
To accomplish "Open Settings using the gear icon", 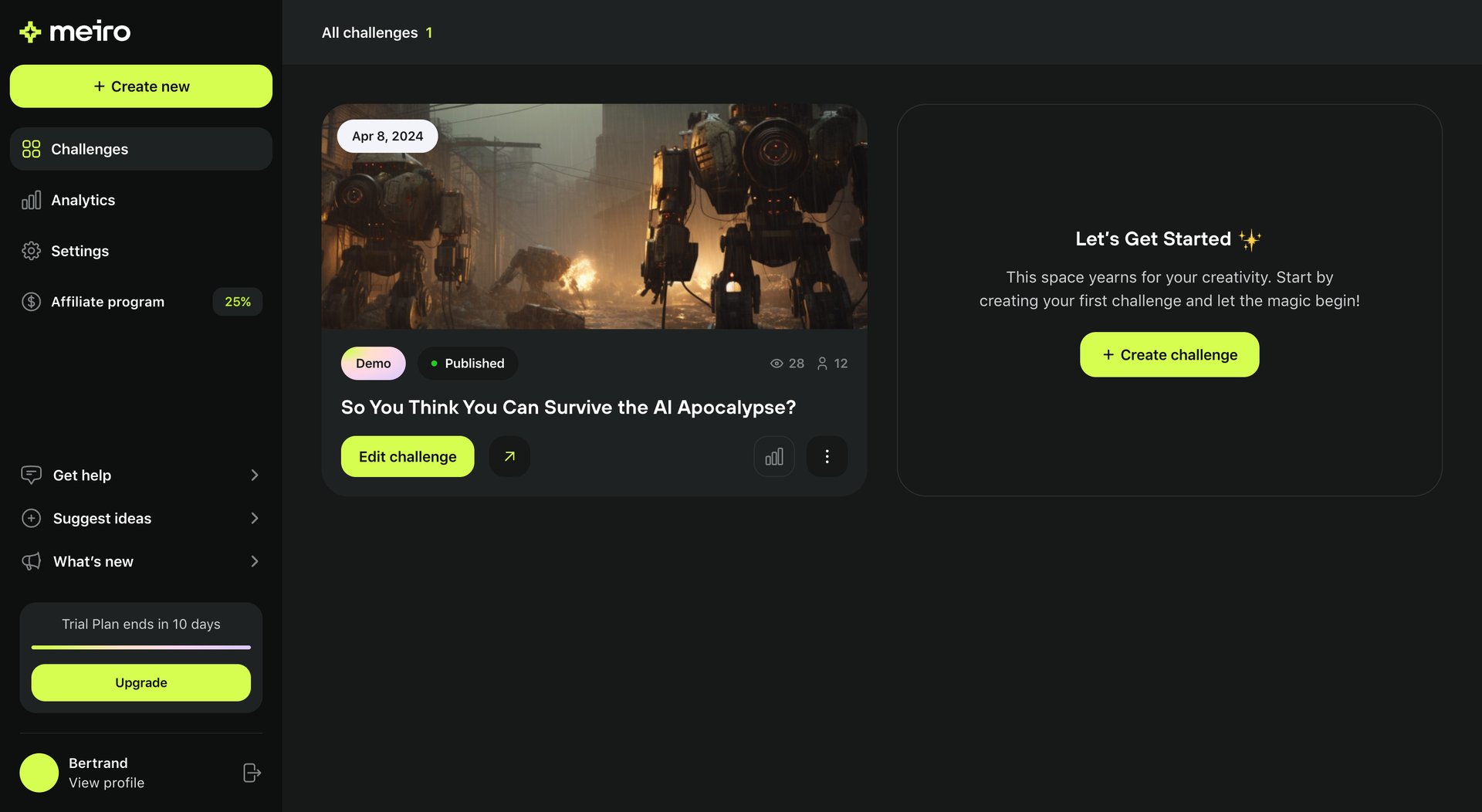I will [31, 251].
